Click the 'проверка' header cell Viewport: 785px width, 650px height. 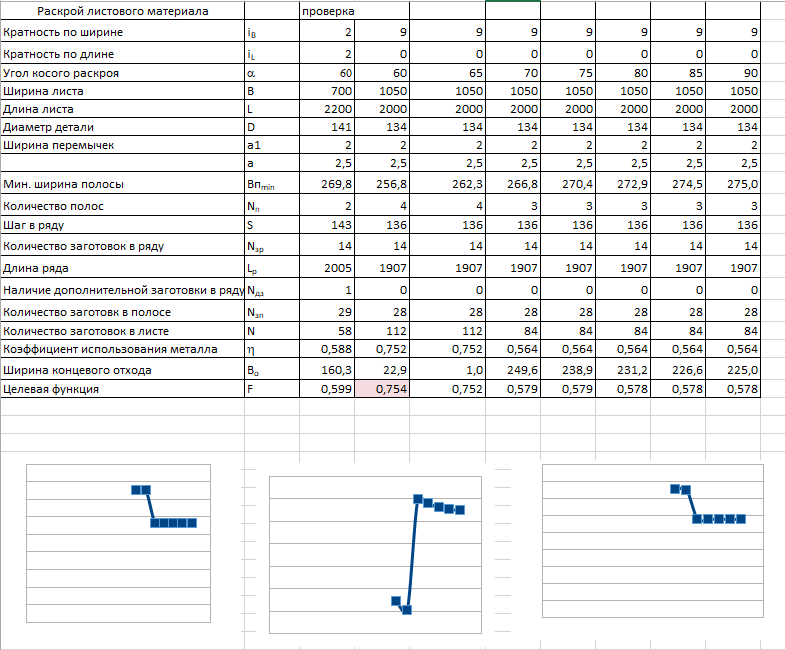(354, 11)
